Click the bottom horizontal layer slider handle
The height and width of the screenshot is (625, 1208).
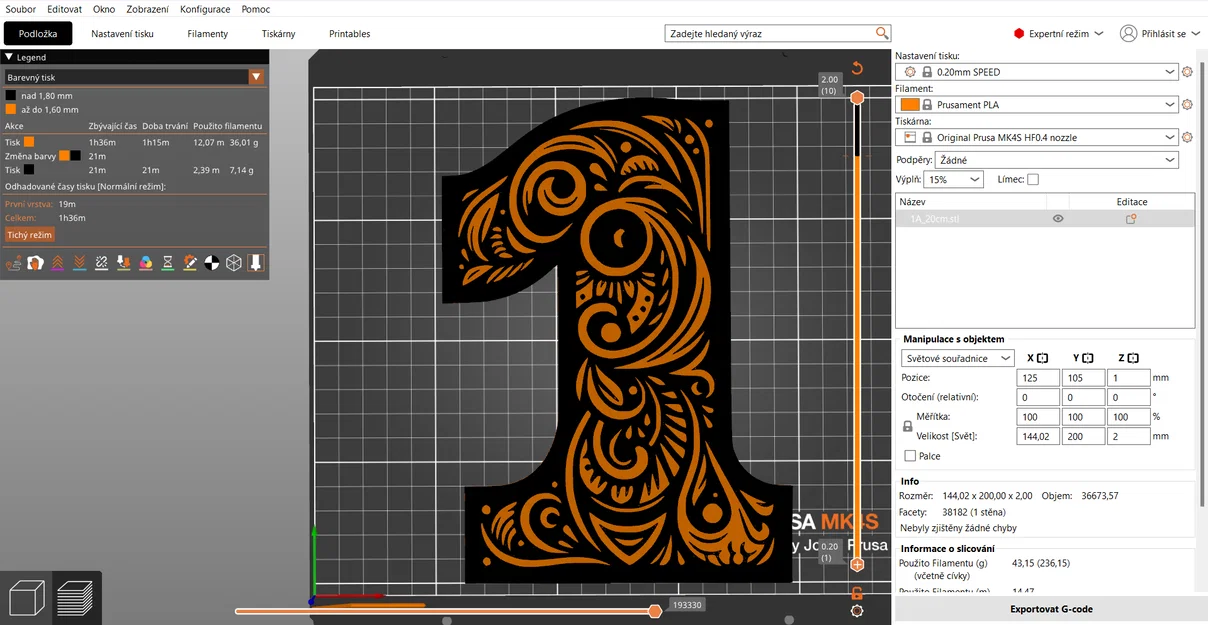click(x=656, y=610)
